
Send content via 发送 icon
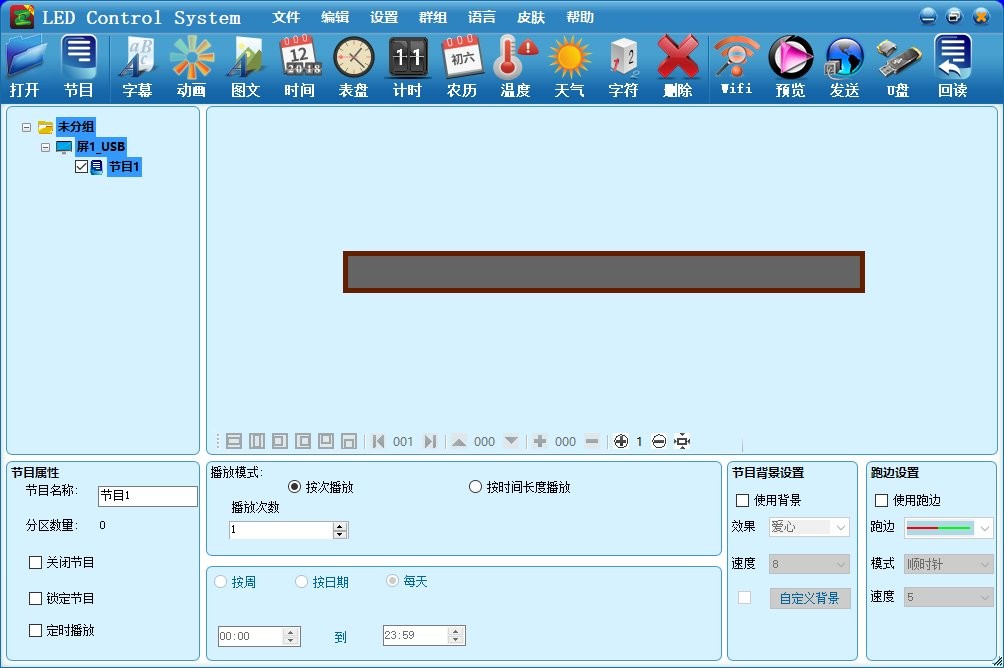pyautogui.click(x=844, y=65)
